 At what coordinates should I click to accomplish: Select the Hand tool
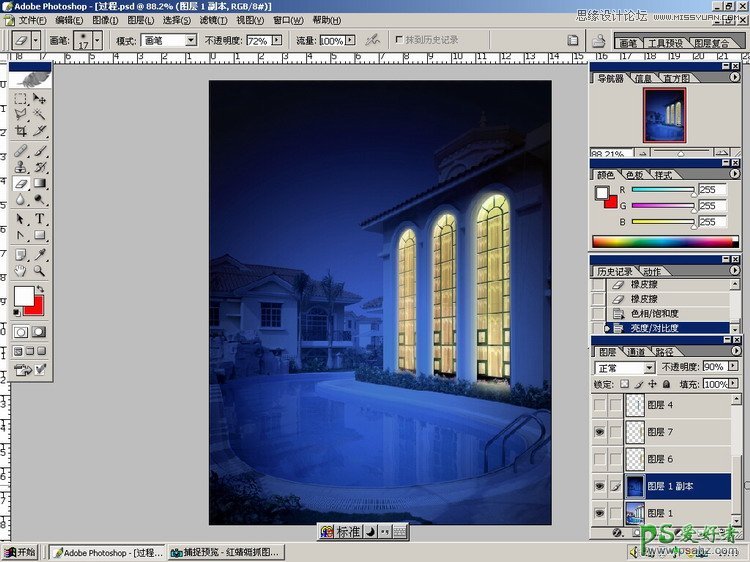tap(20, 270)
